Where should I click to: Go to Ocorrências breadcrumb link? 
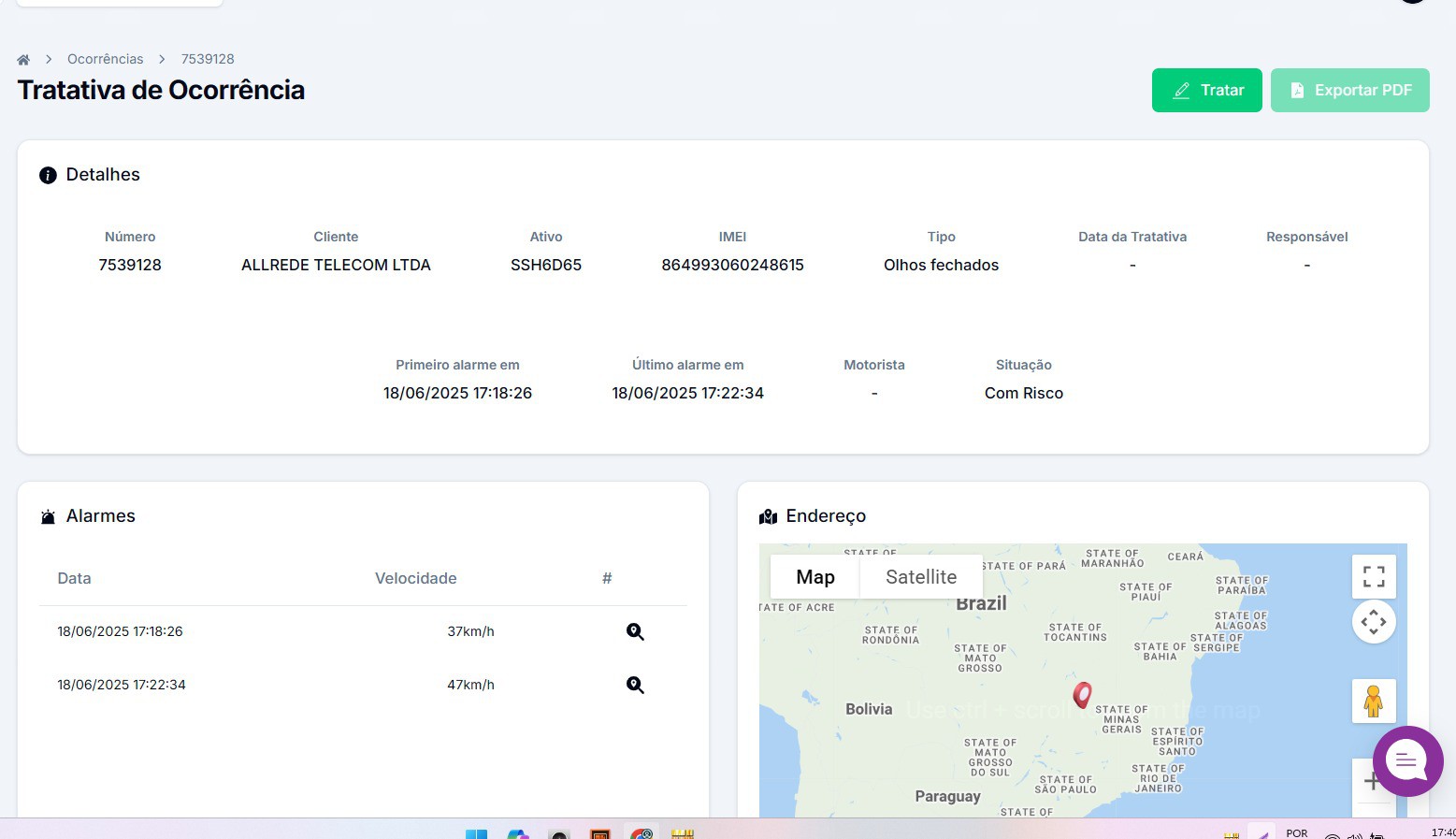[x=105, y=59]
